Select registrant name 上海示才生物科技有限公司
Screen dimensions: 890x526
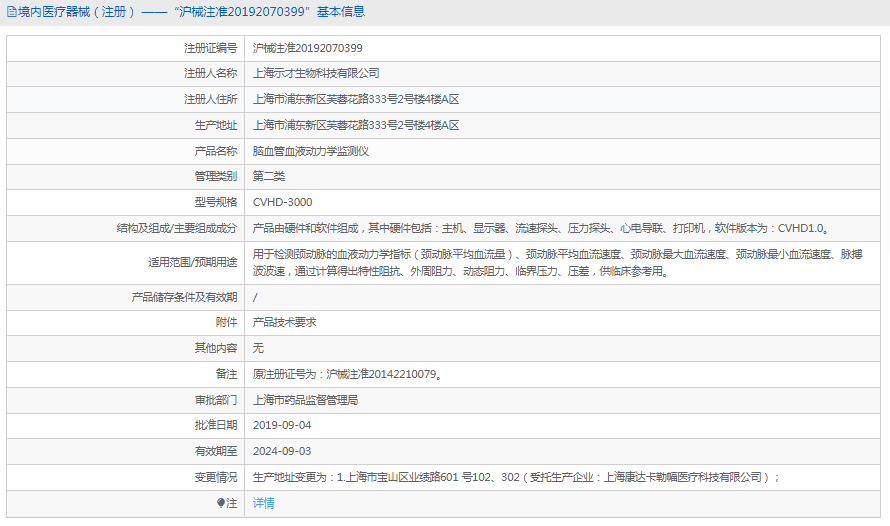coord(316,74)
